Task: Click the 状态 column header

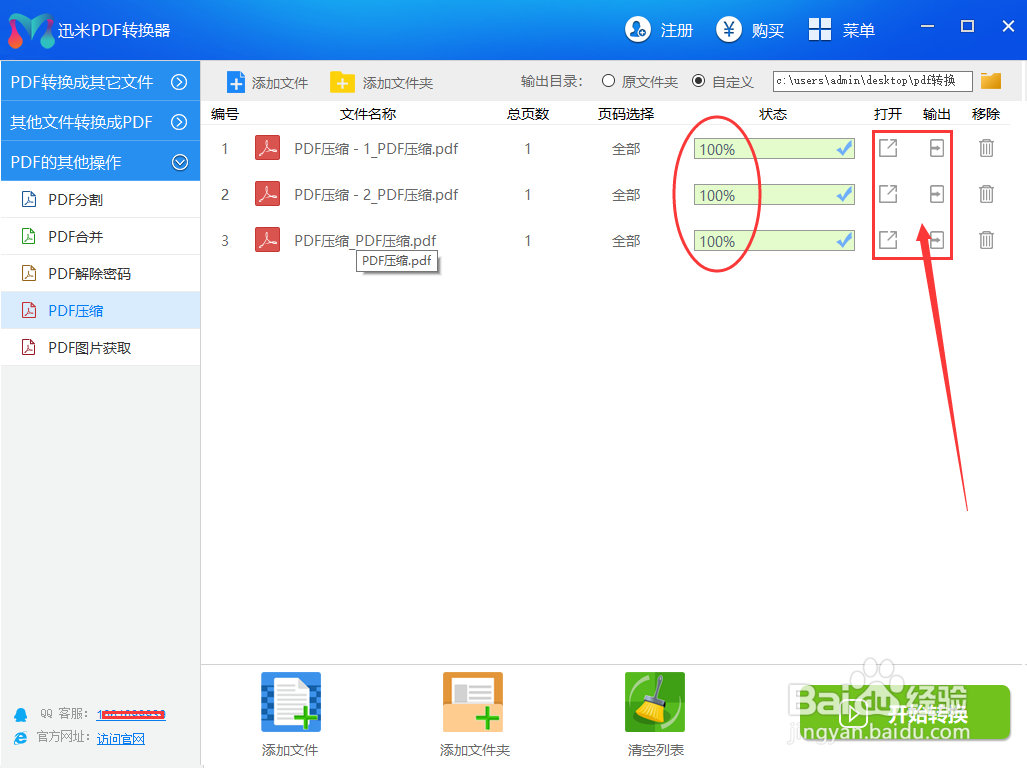Action: [x=773, y=114]
